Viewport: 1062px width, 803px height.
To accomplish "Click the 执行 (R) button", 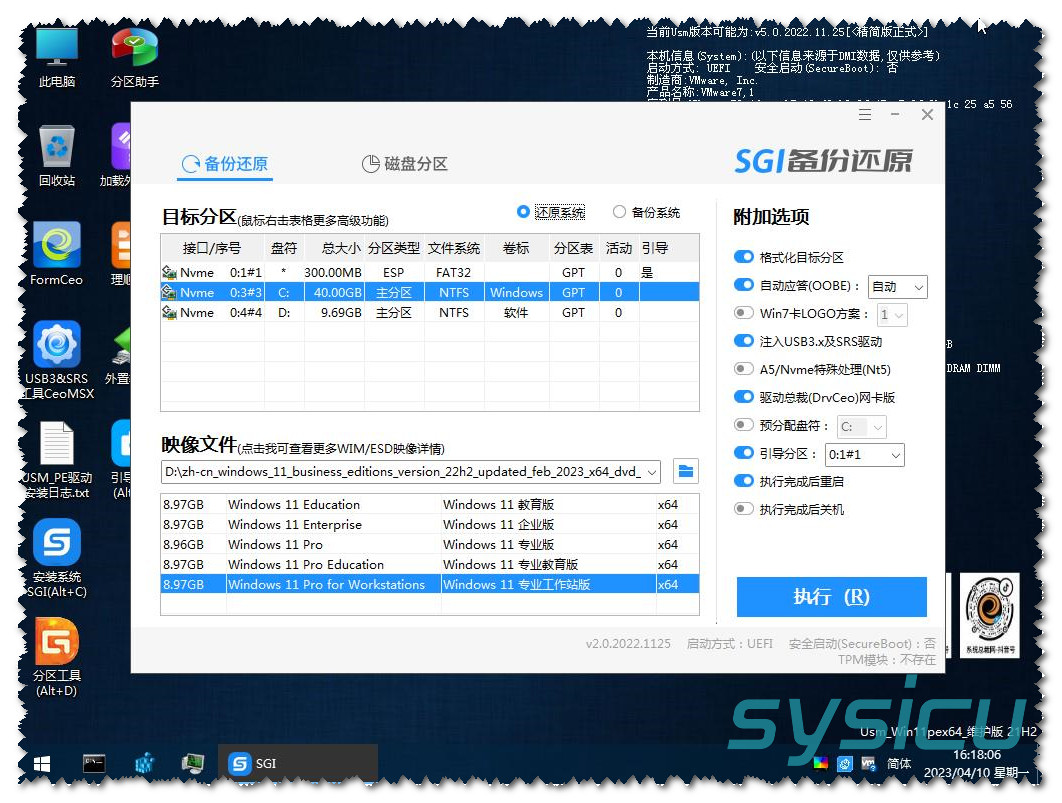I will (831, 597).
